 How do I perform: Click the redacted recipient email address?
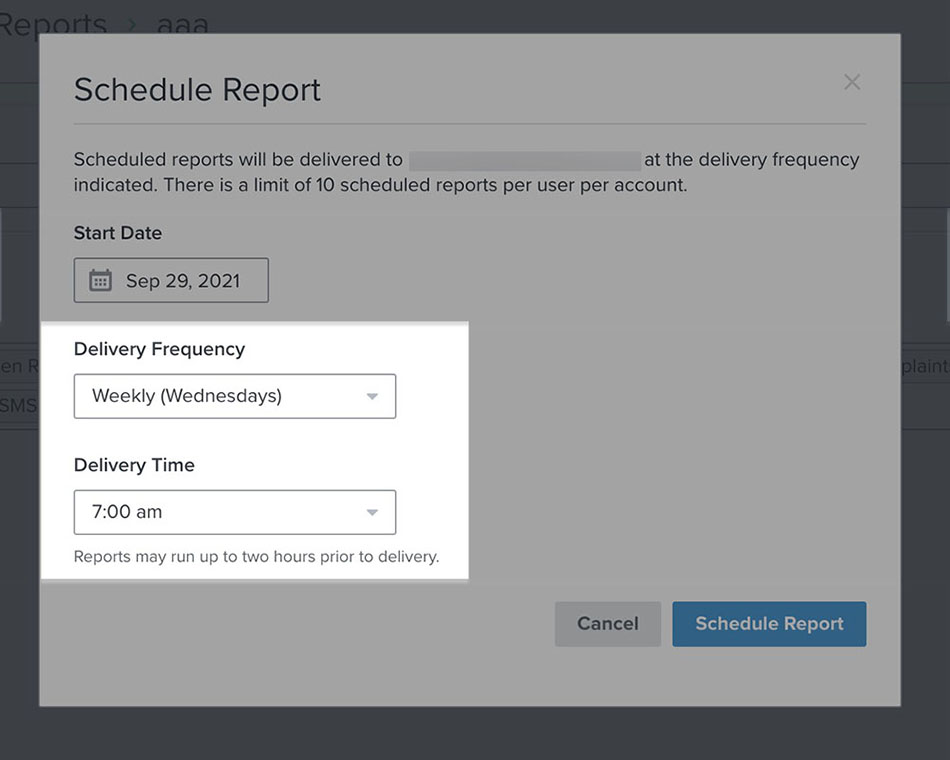[x=524, y=160]
